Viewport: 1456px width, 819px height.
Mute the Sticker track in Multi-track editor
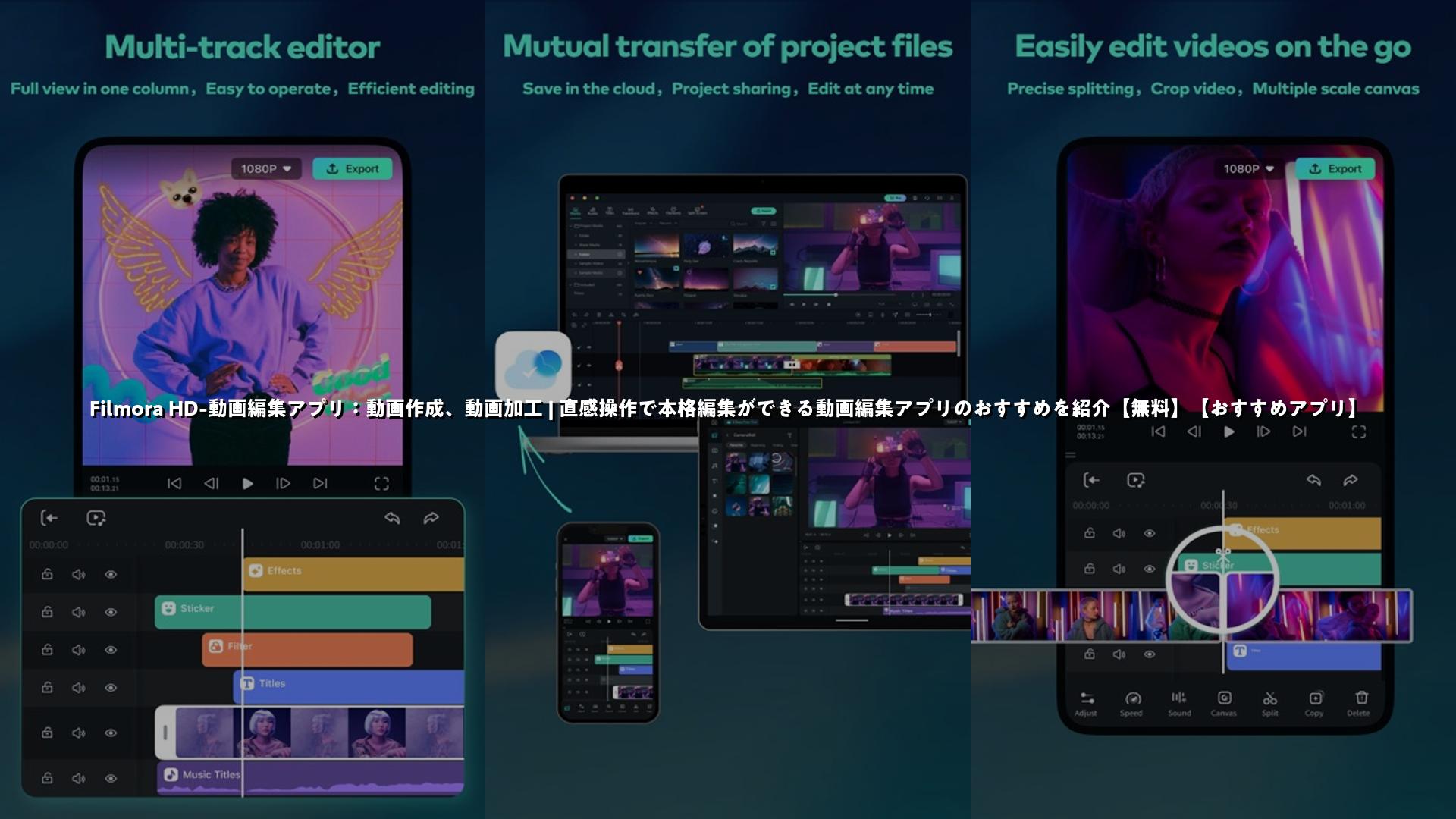(79, 611)
